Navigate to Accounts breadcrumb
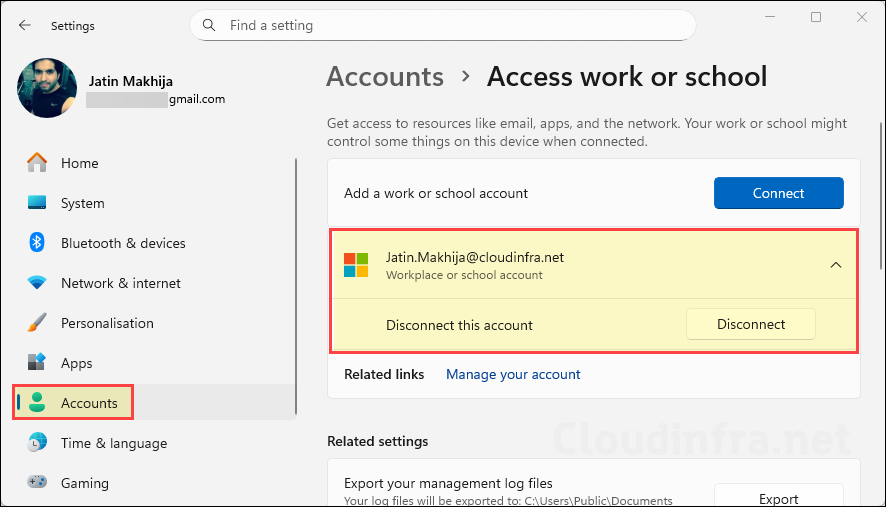The height and width of the screenshot is (507, 886). (x=385, y=76)
